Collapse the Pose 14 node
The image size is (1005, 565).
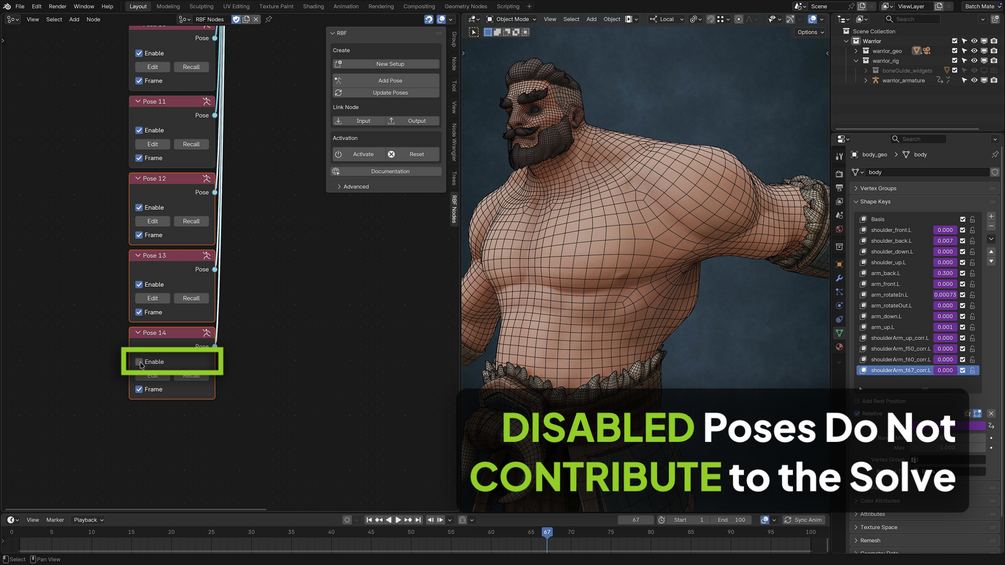(x=138, y=332)
